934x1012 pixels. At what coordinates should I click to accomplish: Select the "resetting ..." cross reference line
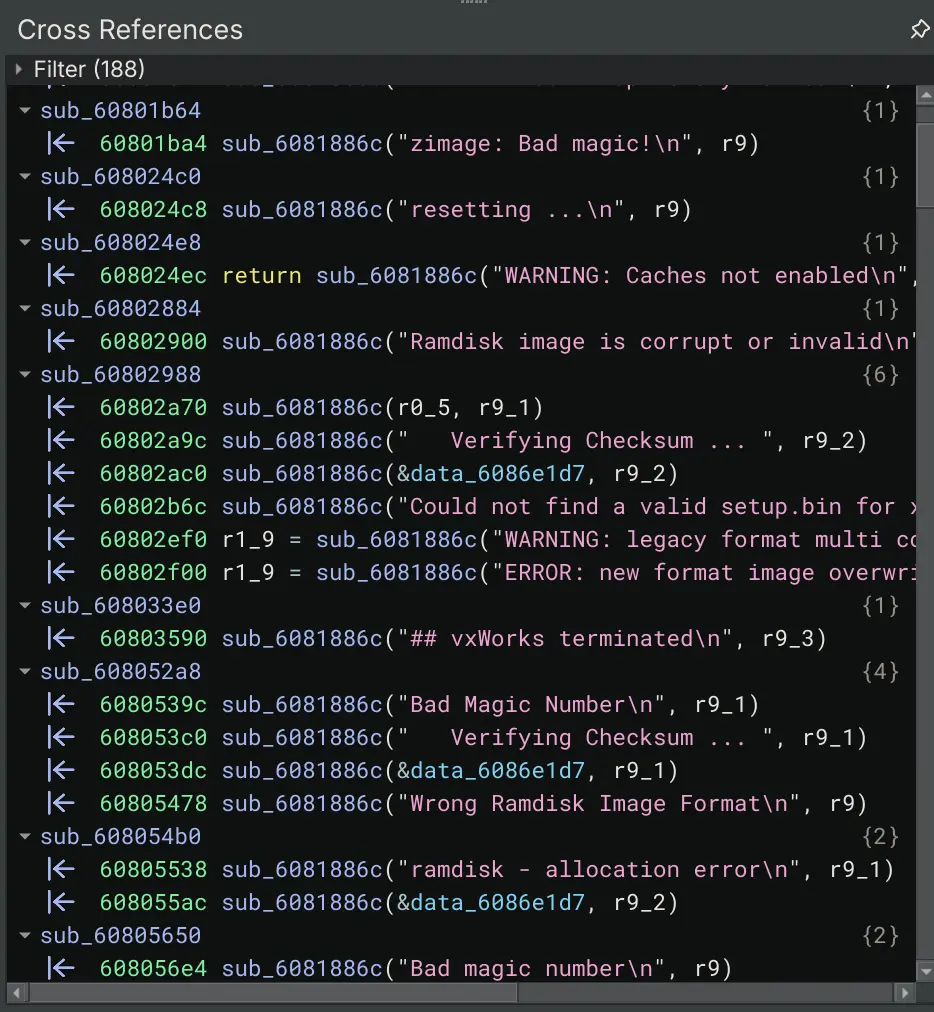click(470, 210)
